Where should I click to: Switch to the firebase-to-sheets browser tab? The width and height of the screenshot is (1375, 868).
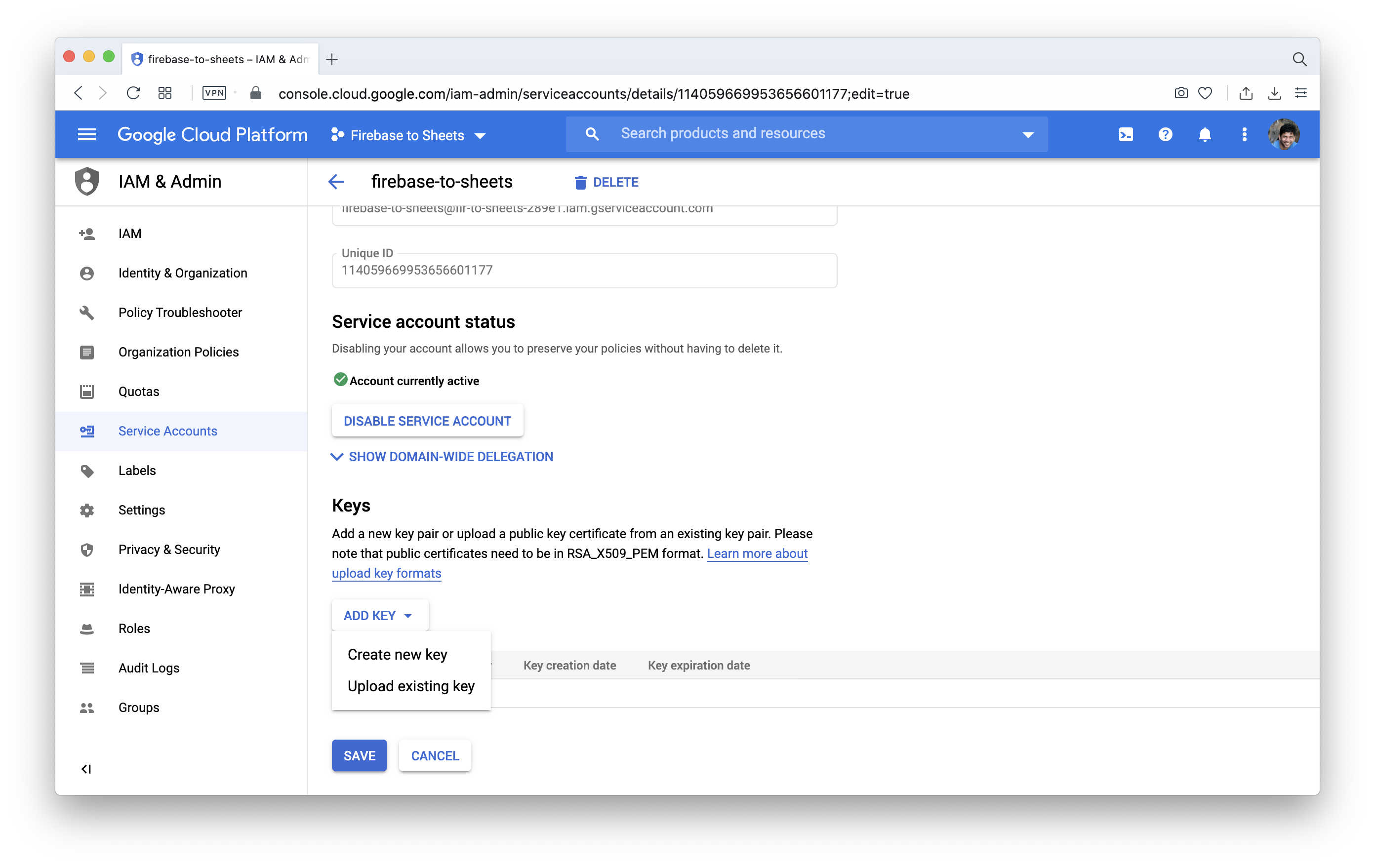pos(220,59)
